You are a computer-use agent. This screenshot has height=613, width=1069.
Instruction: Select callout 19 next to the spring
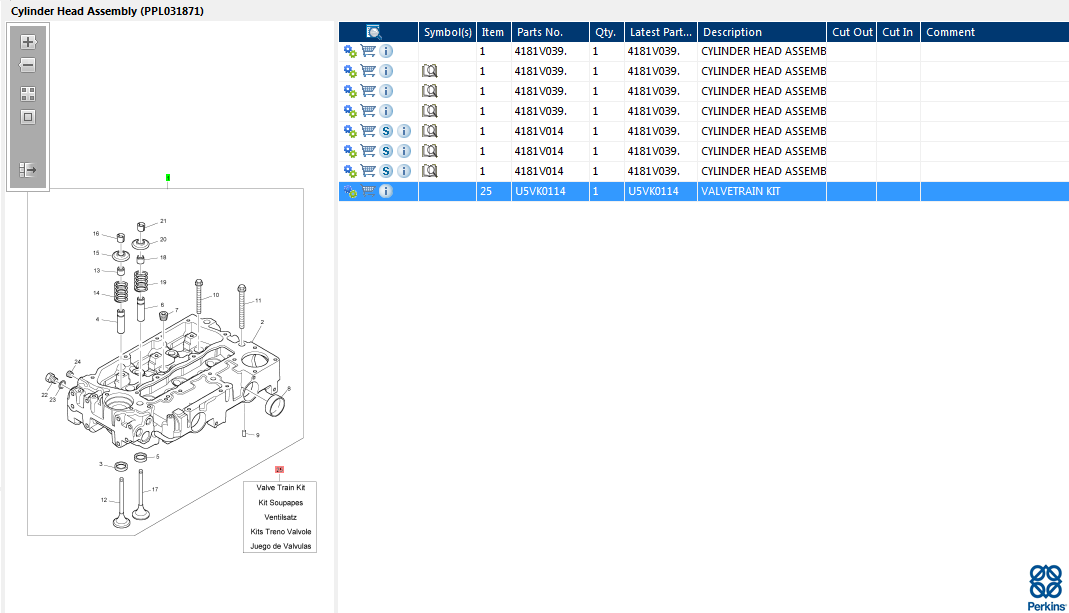click(x=163, y=282)
